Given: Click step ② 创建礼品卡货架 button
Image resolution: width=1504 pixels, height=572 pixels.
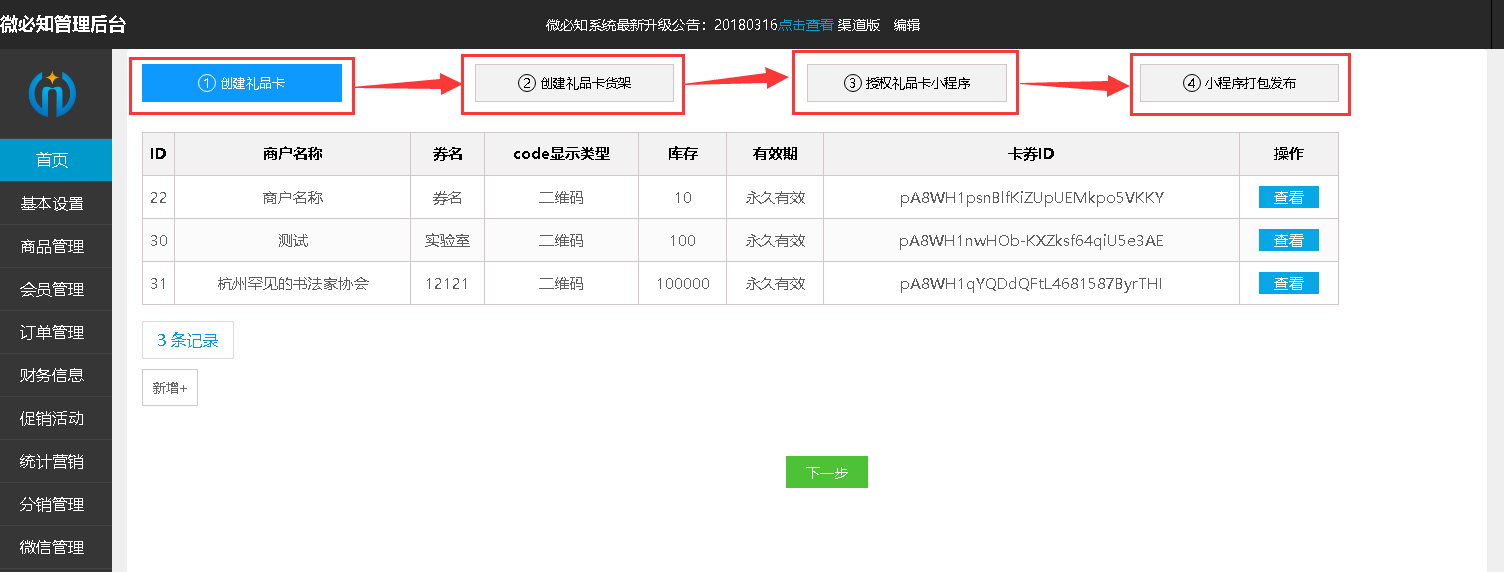Looking at the screenshot, I should 574,83.
